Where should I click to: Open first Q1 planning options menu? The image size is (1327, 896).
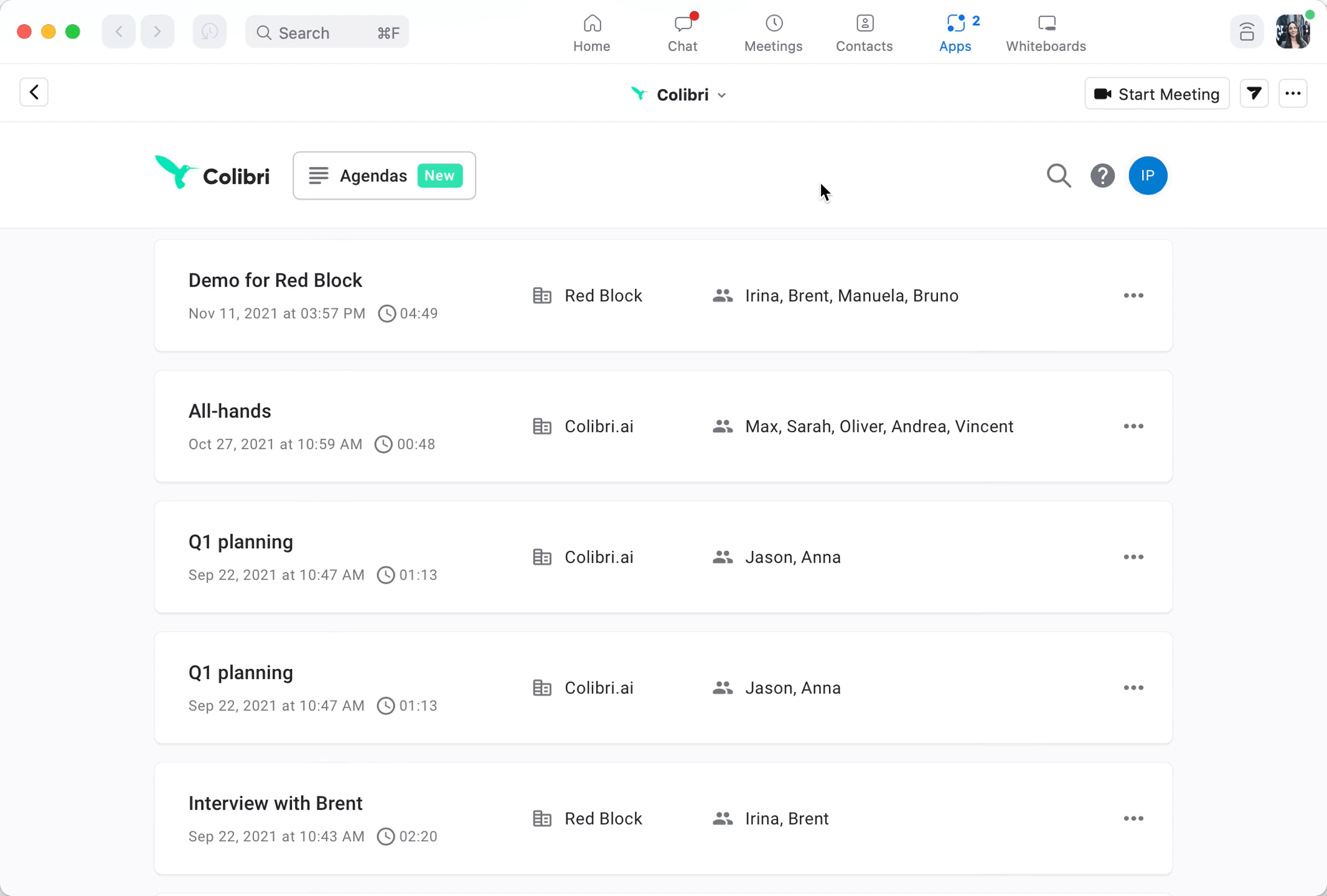pyautogui.click(x=1133, y=557)
